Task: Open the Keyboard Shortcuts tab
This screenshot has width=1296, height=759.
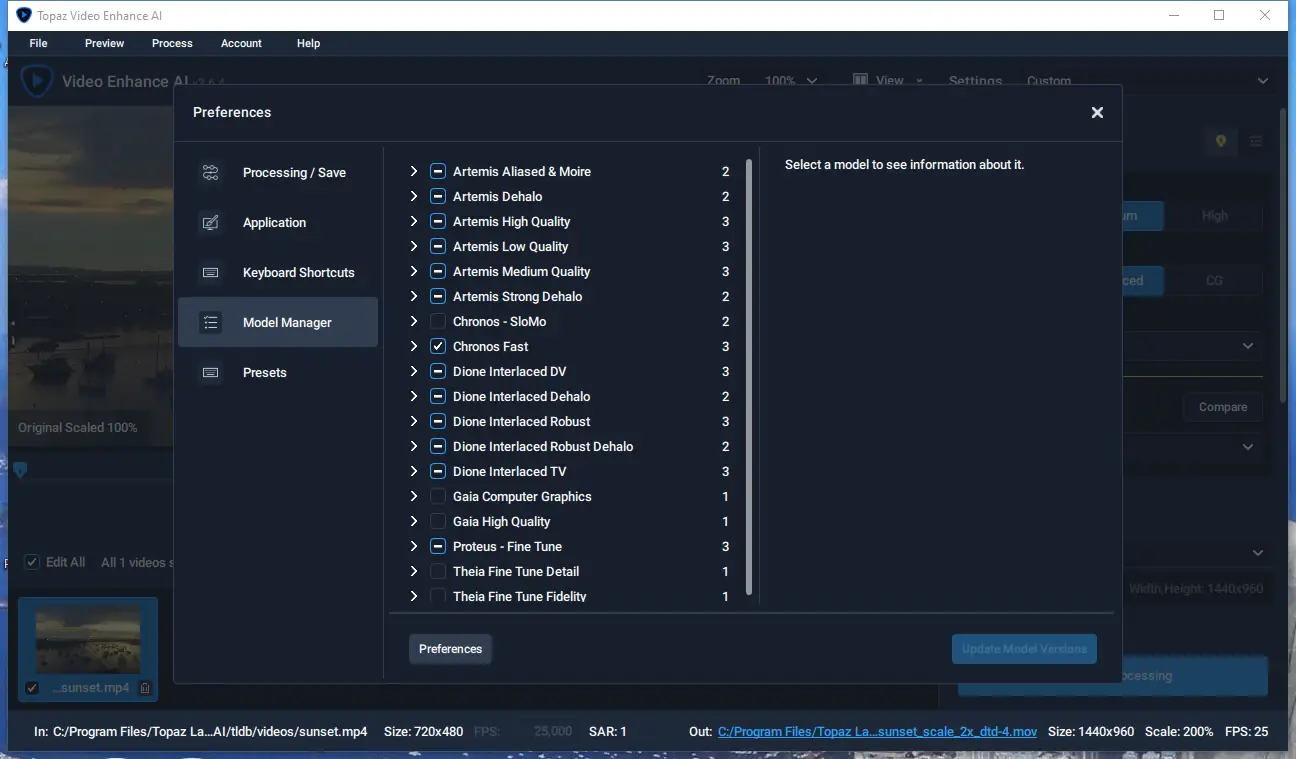Action: click(x=278, y=272)
